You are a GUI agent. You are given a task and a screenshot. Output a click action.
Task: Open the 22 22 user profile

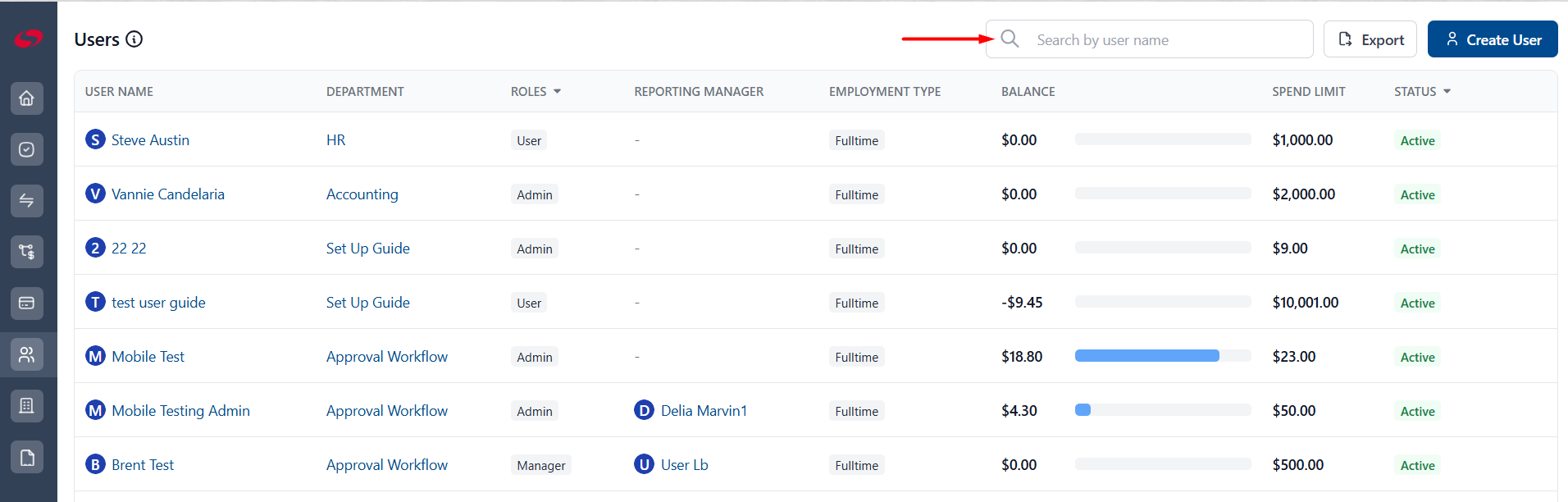[129, 249]
